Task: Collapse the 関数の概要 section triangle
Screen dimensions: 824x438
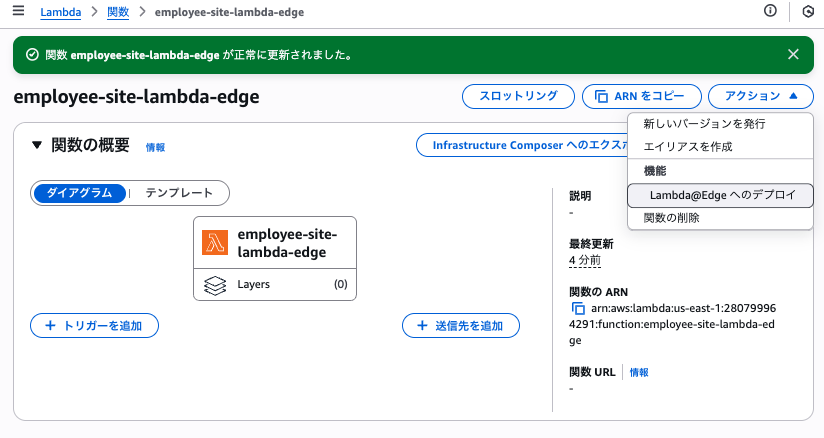Action: tap(36, 145)
